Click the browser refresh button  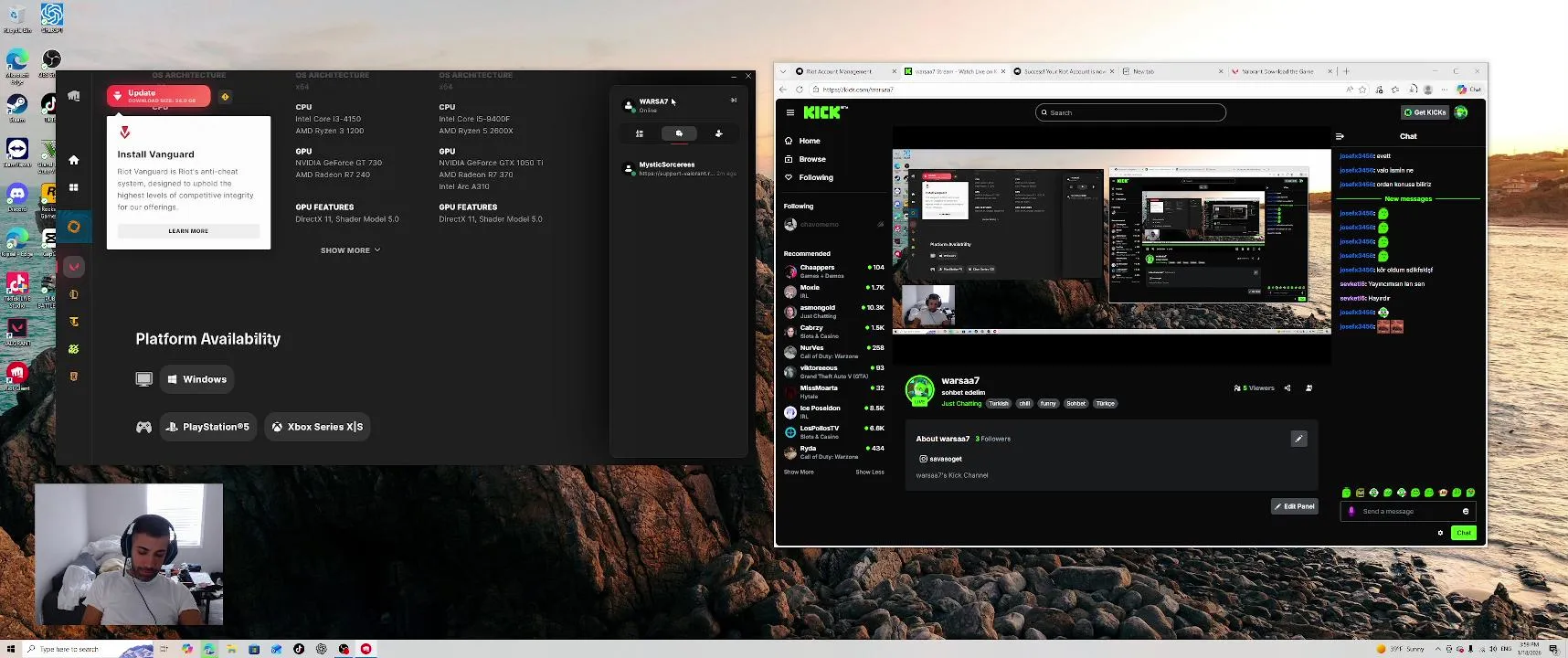[800, 90]
